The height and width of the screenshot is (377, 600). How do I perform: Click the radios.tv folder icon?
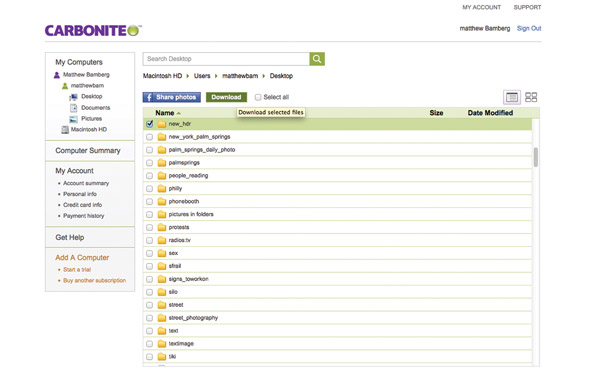[162, 240]
